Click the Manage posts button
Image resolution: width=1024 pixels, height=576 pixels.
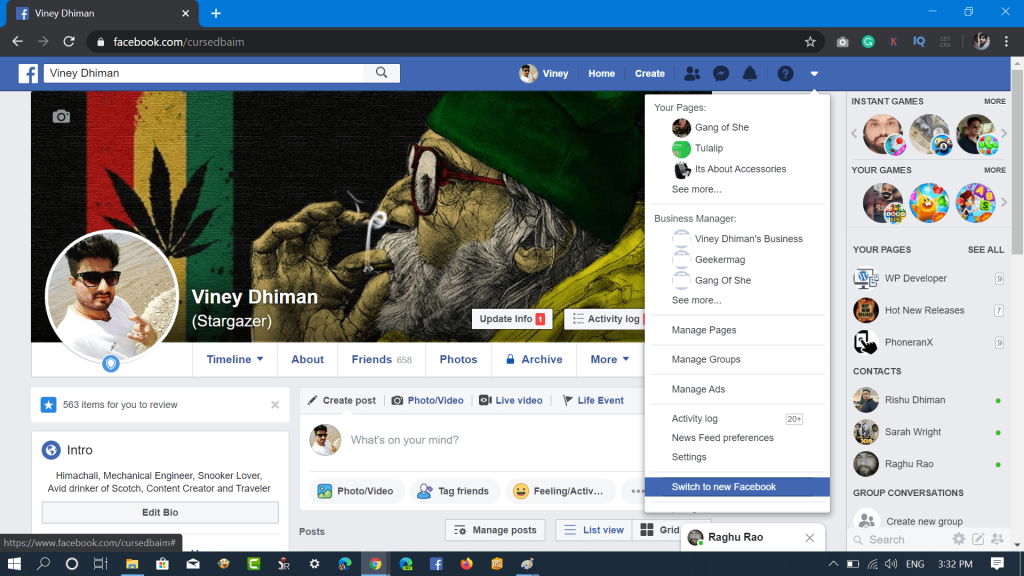(x=495, y=530)
